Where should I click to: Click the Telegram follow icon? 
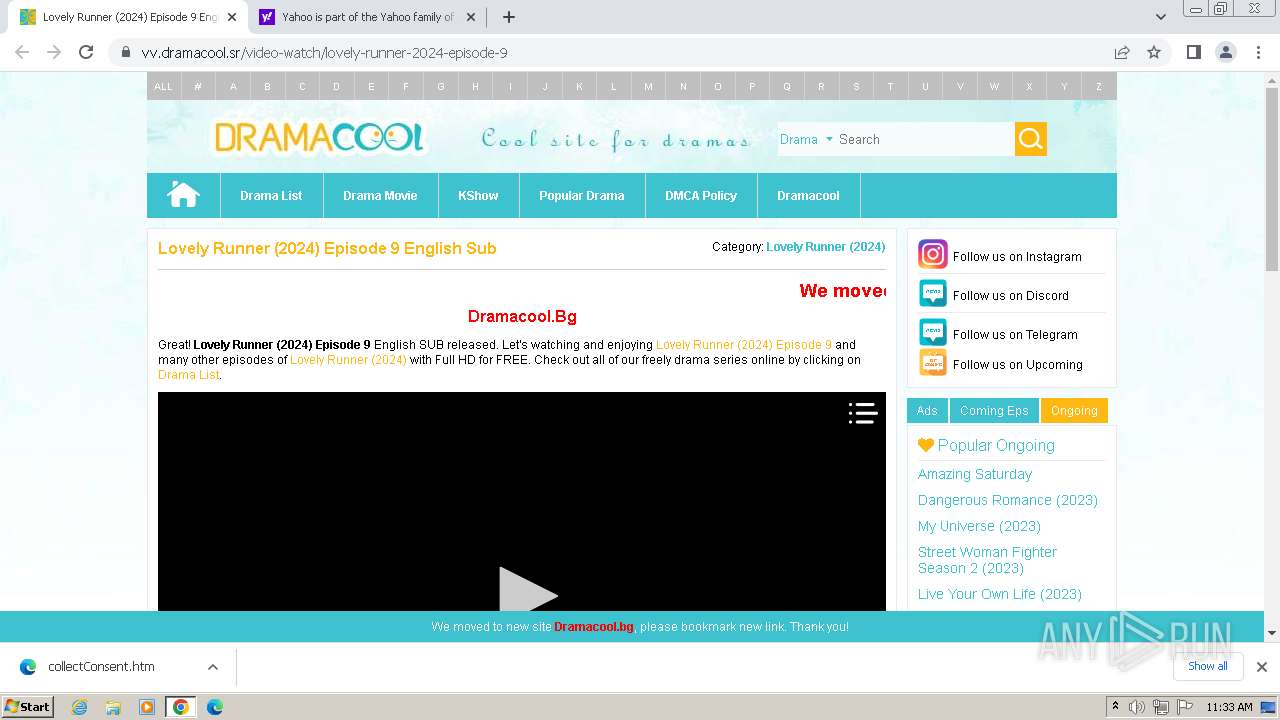(x=932, y=332)
